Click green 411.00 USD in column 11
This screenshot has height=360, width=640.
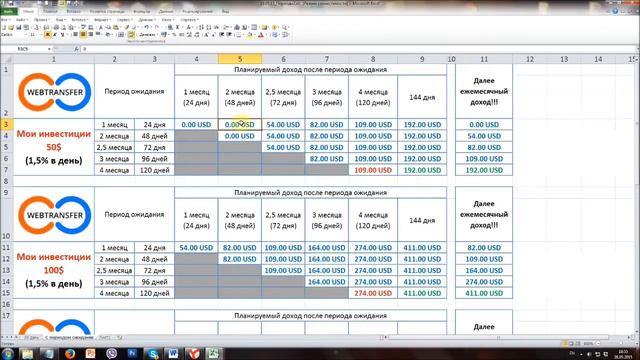click(x=484, y=293)
